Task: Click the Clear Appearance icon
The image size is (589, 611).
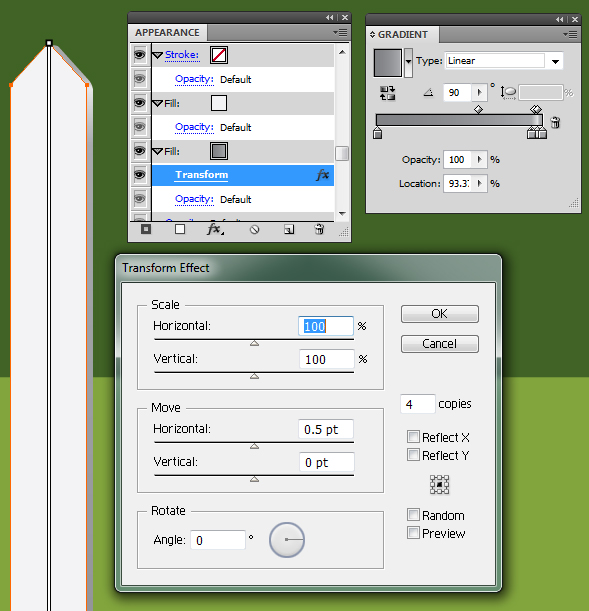Action: [254, 230]
